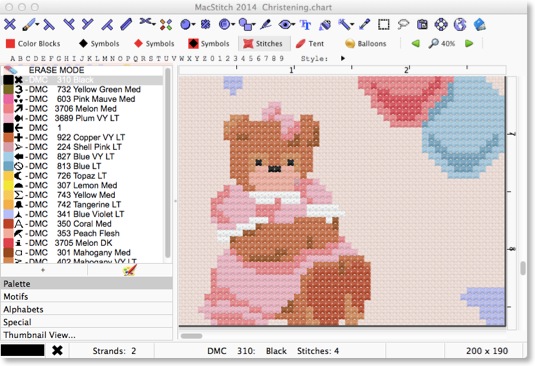Open the paintbrush tool dropdown

37,24
